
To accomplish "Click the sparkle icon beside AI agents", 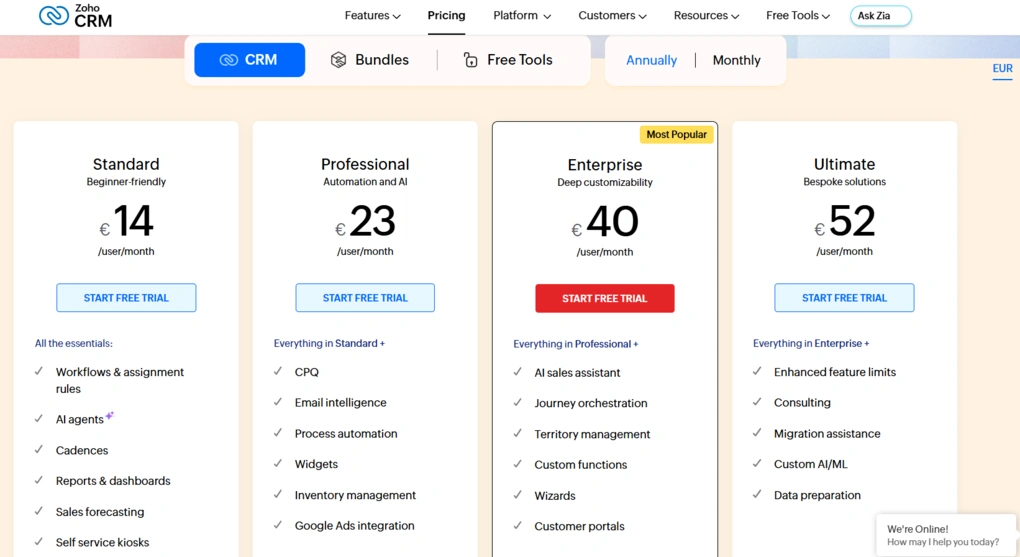I will [110, 415].
